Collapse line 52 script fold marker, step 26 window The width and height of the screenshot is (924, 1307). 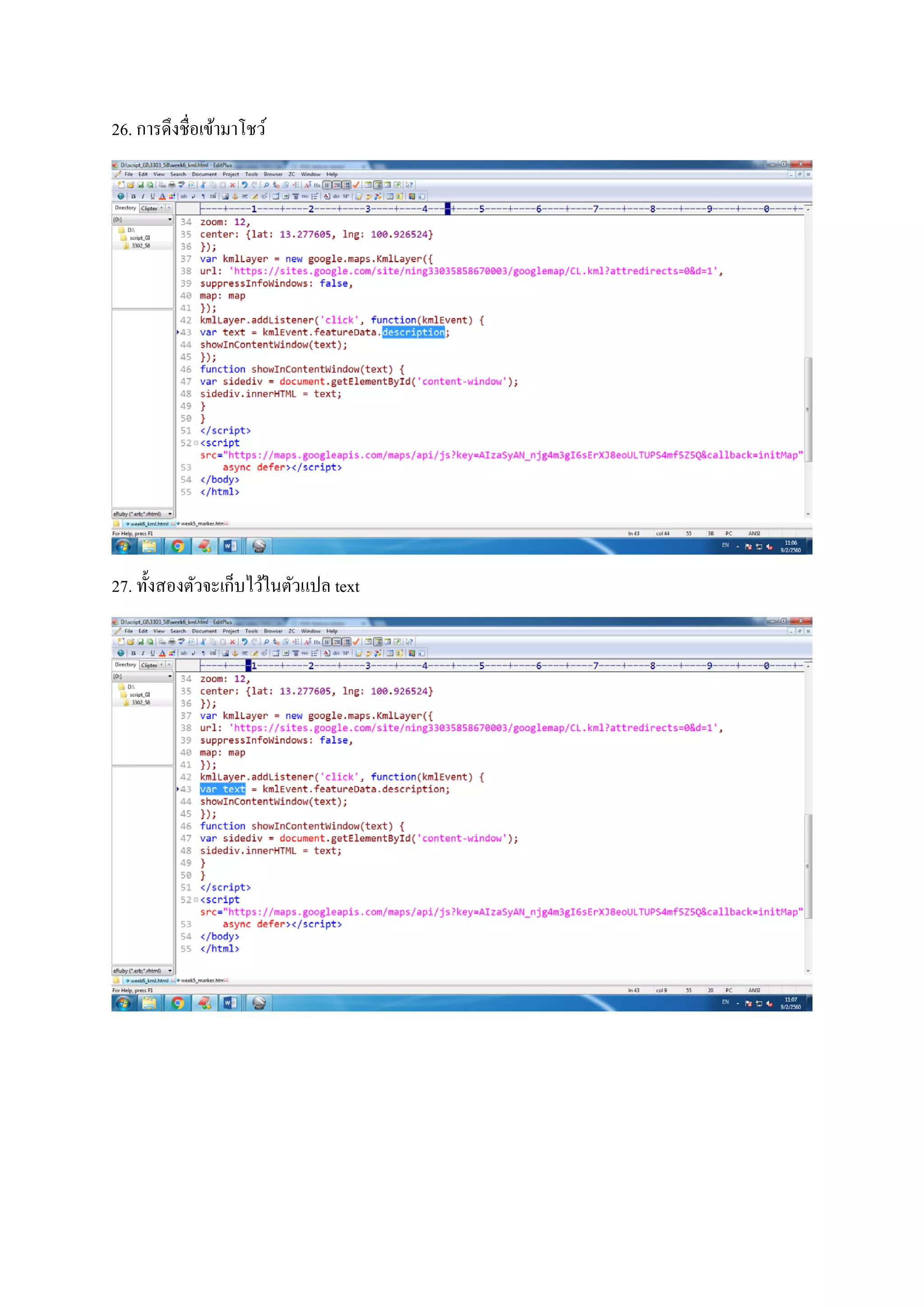196,443
